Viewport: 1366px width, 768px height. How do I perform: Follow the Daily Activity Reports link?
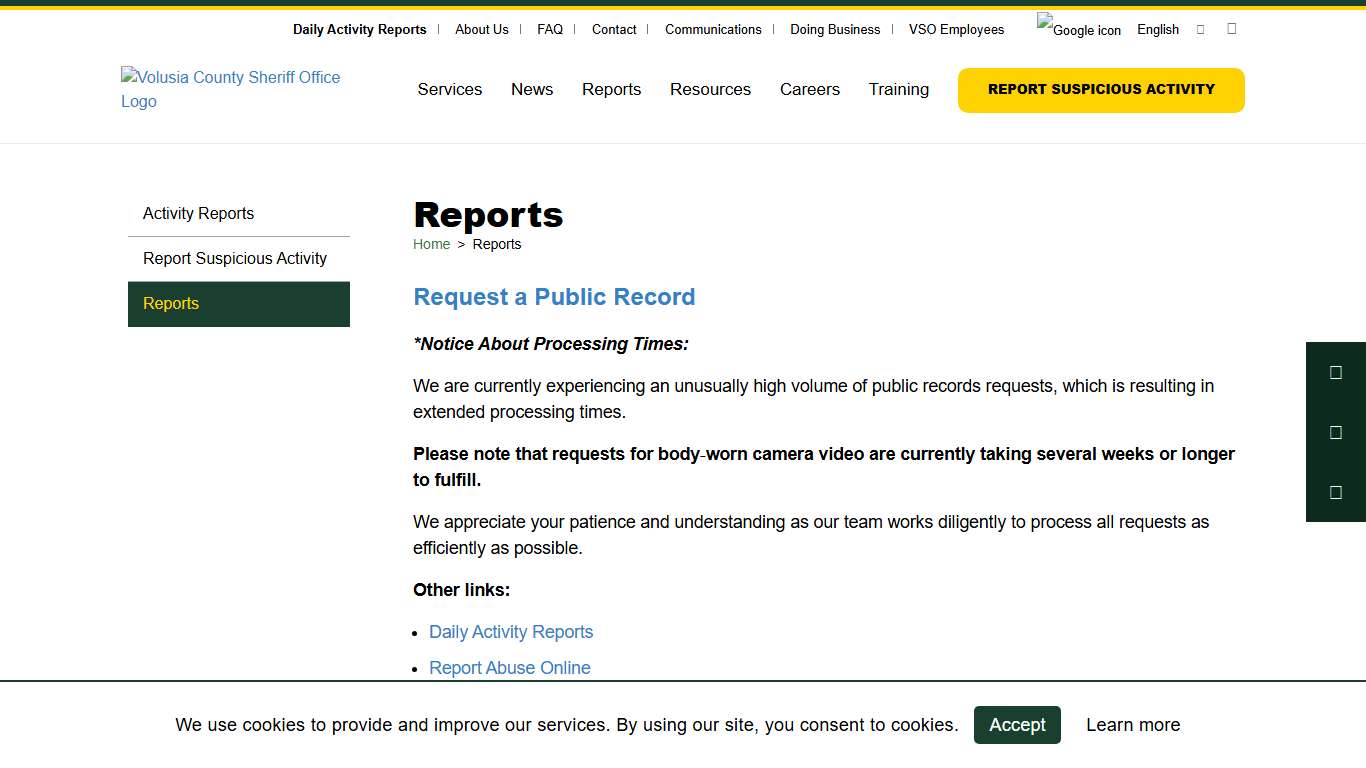click(511, 632)
